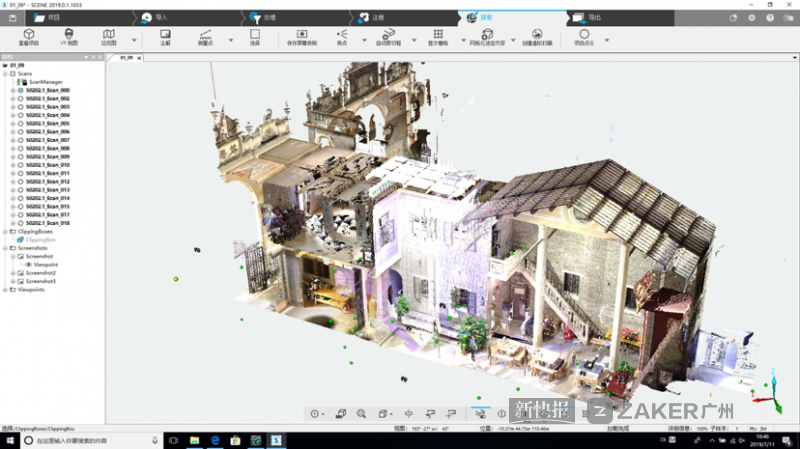The height and width of the screenshot is (449, 800).
Task: Open the 导出 workflow tab
Action: 596,17
